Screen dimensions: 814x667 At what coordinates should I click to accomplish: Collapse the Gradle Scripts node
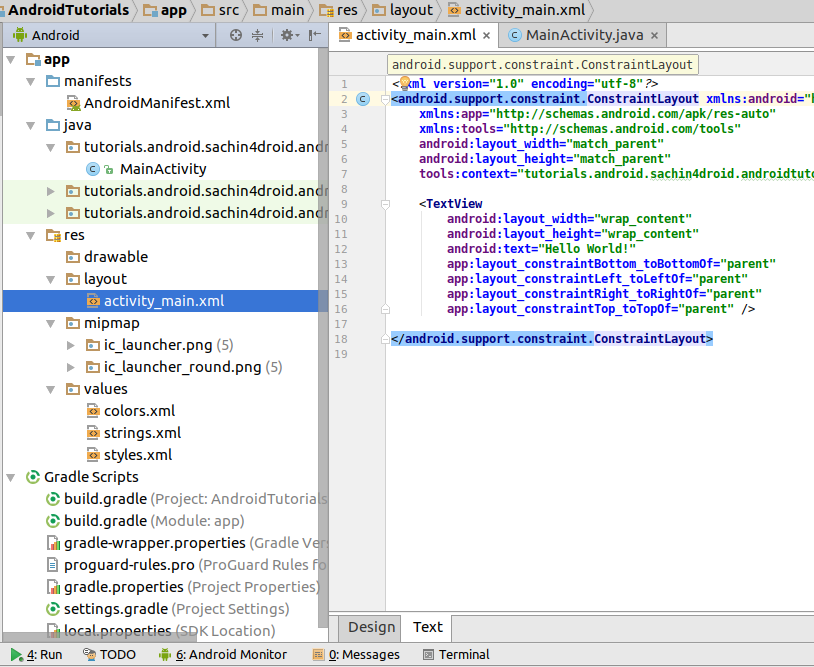(x=10, y=477)
